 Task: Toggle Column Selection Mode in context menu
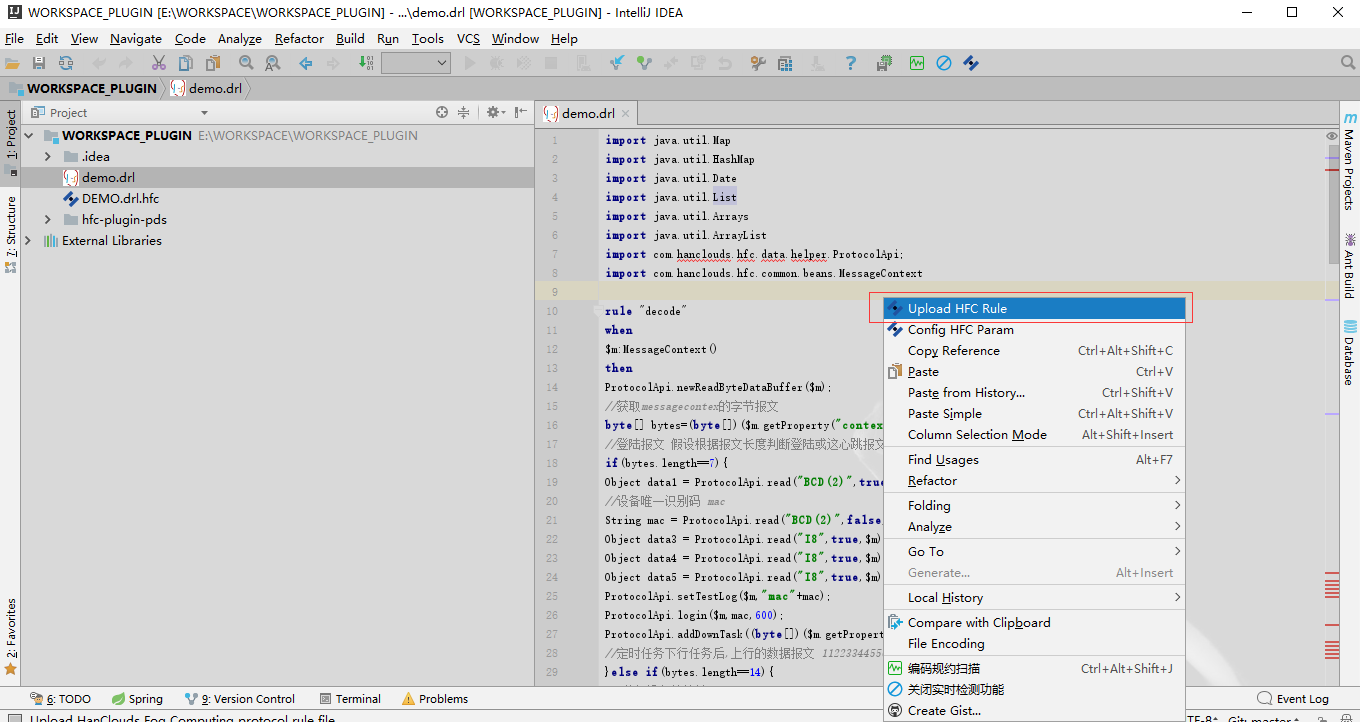1034,435
